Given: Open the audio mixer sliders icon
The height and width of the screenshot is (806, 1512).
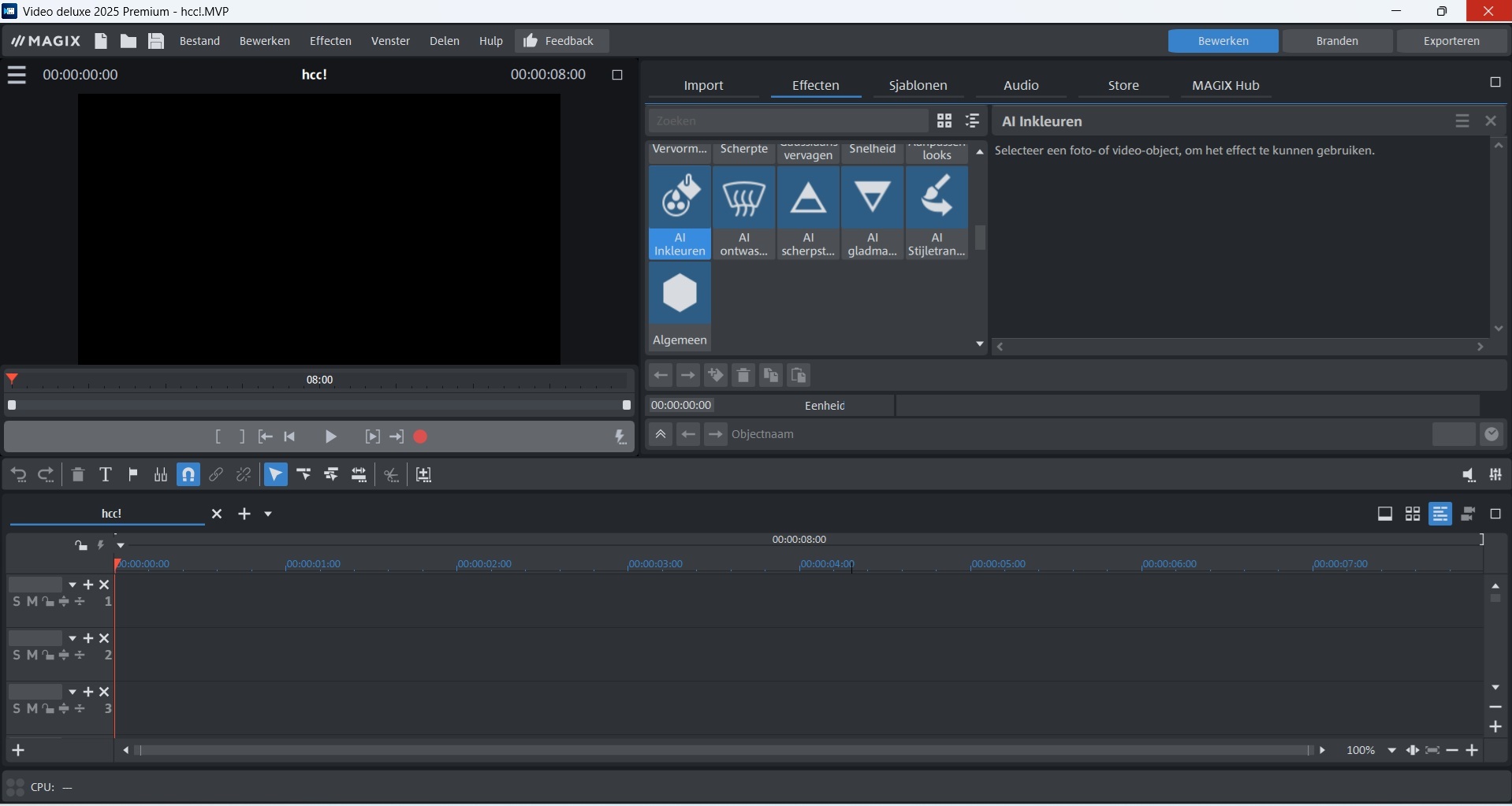Looking at the screenshot, I should pos(1495,474).
